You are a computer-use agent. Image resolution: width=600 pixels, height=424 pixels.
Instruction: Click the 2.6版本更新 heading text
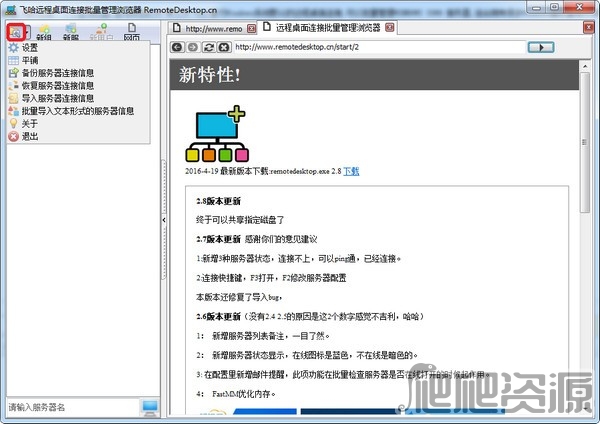coord(218,316)
